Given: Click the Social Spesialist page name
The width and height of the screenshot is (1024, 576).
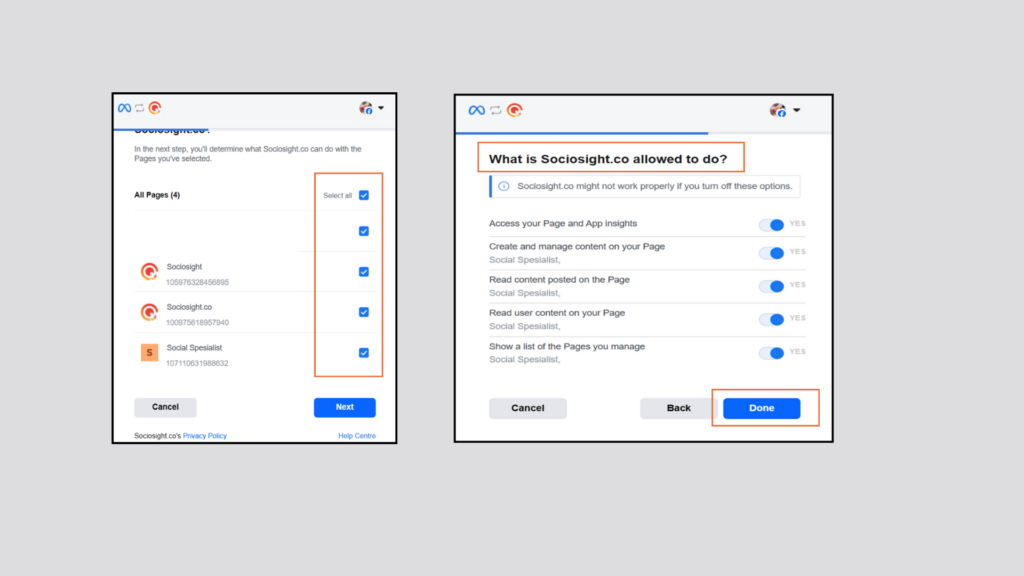Looking at the screenshot, I should pyautogui.click(x=194, y=347).
